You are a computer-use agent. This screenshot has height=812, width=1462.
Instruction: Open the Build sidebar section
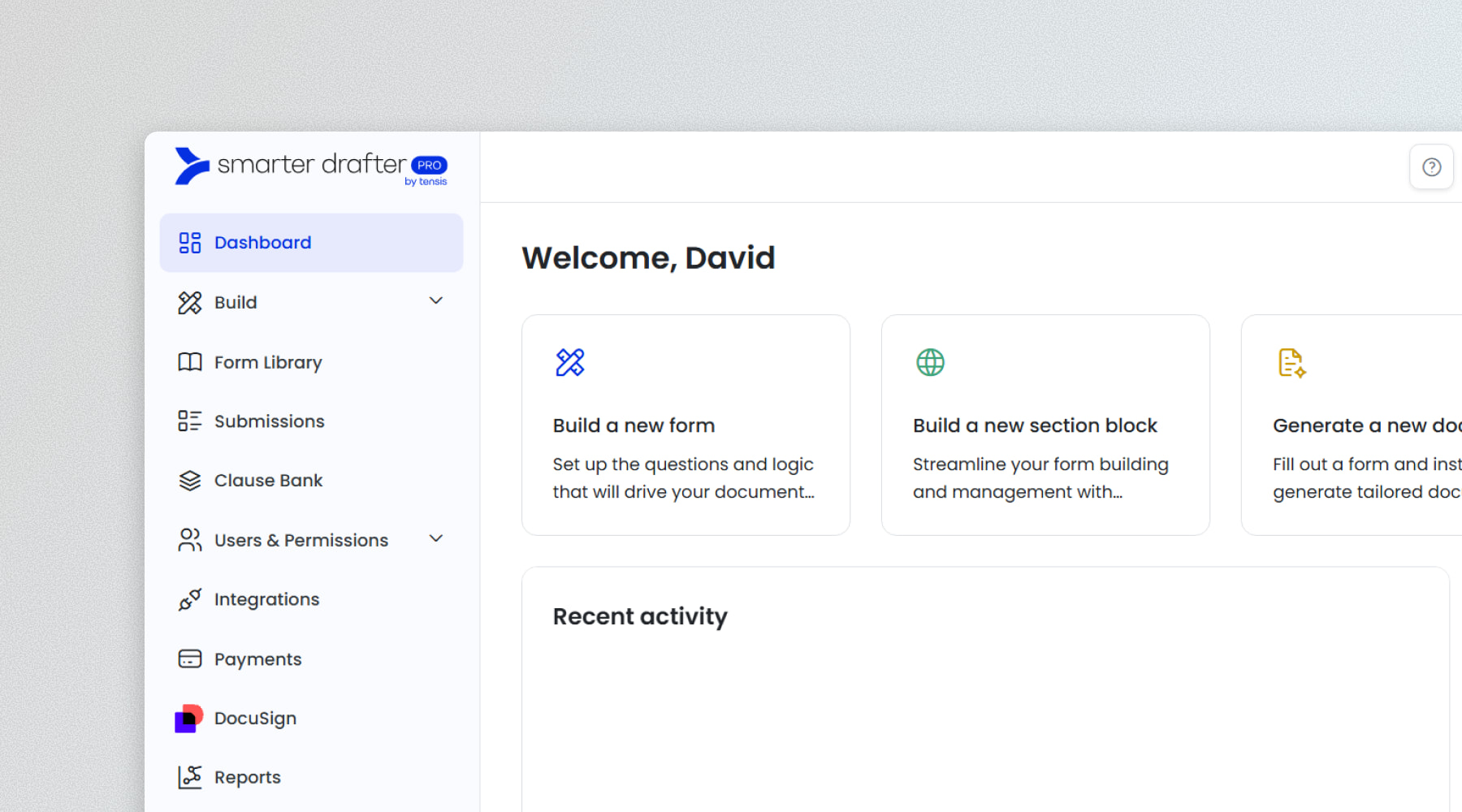[x=236, y=303]
